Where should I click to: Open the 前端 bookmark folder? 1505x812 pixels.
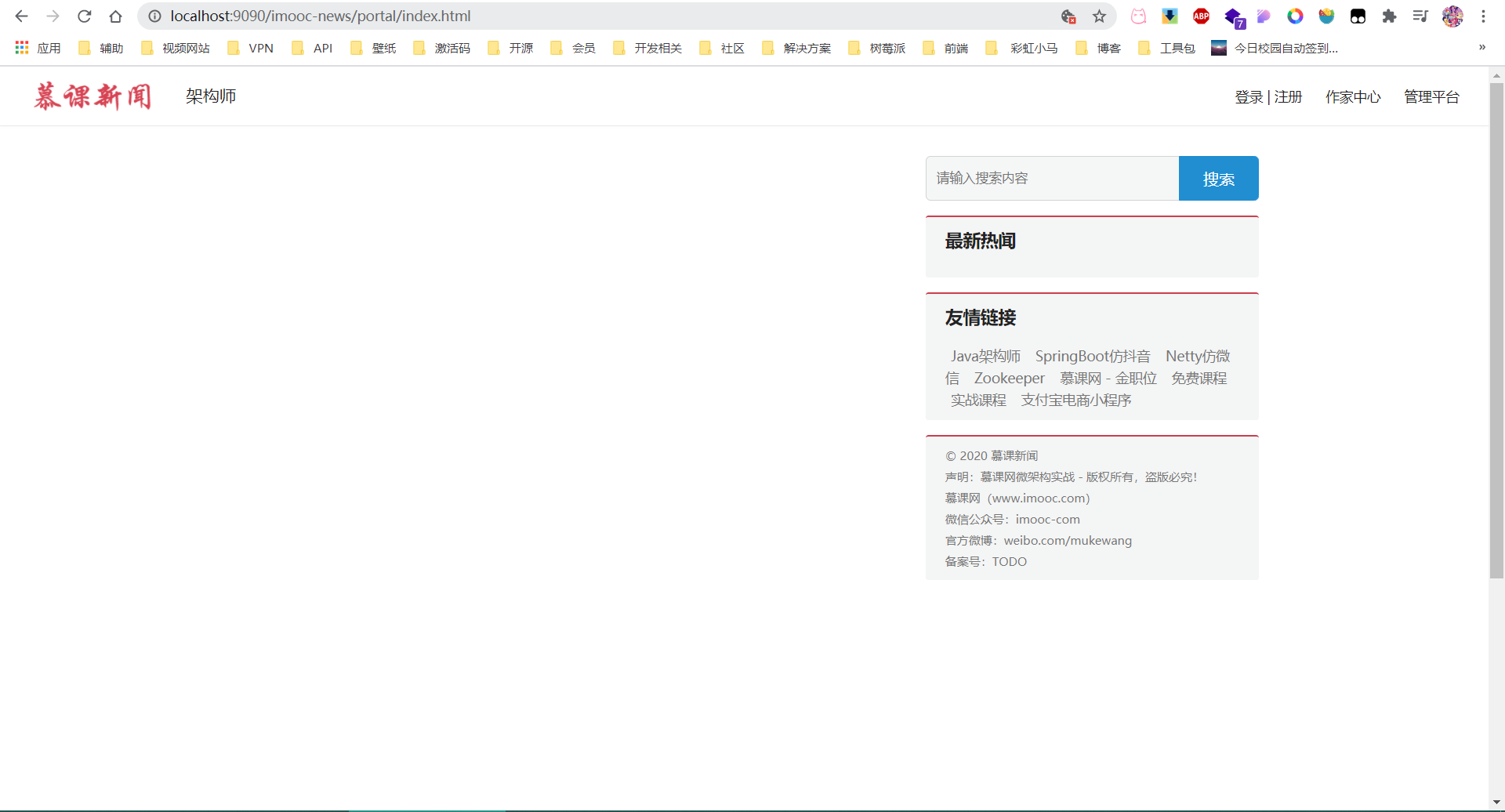945,48
